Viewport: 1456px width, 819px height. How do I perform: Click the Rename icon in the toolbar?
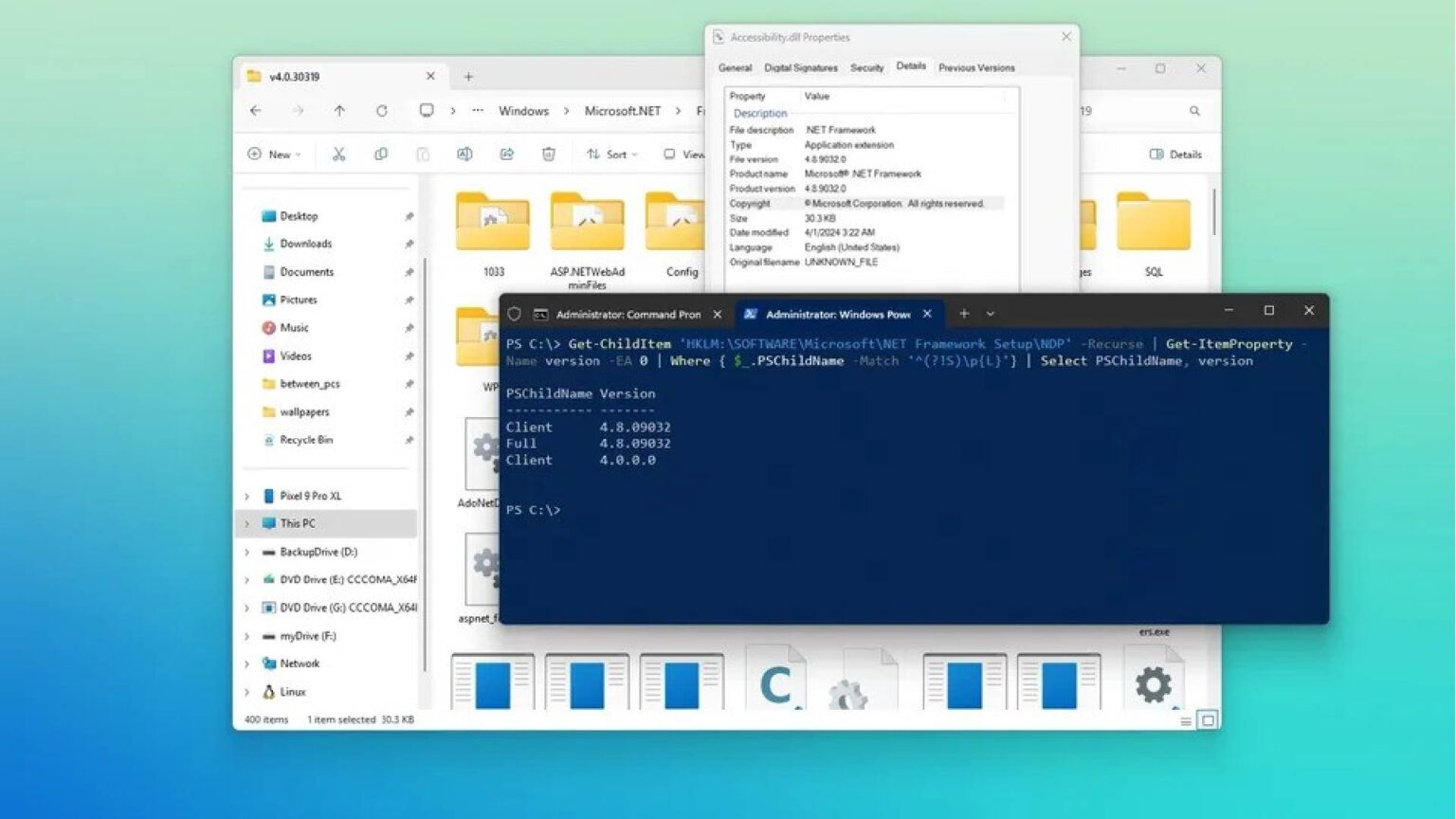point(464,154)
